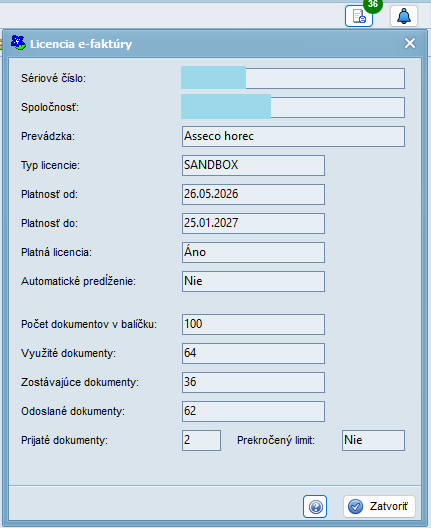431x528 pixels.
Task: Select the Spoločnosť field
Action: pos(293,107)
